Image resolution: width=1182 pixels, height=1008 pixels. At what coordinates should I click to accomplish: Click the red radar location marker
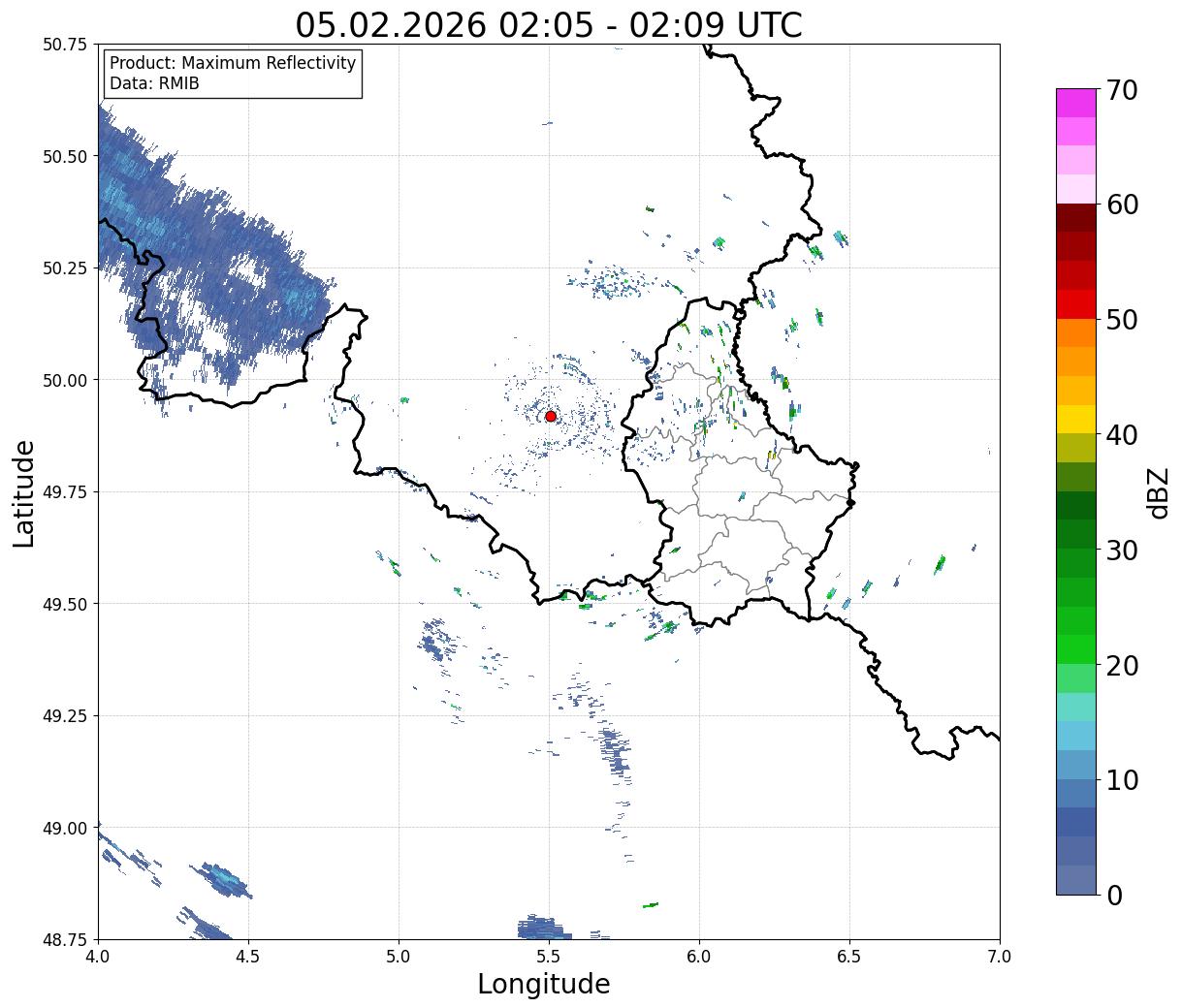pyautogui.click(x=551, y=416)
